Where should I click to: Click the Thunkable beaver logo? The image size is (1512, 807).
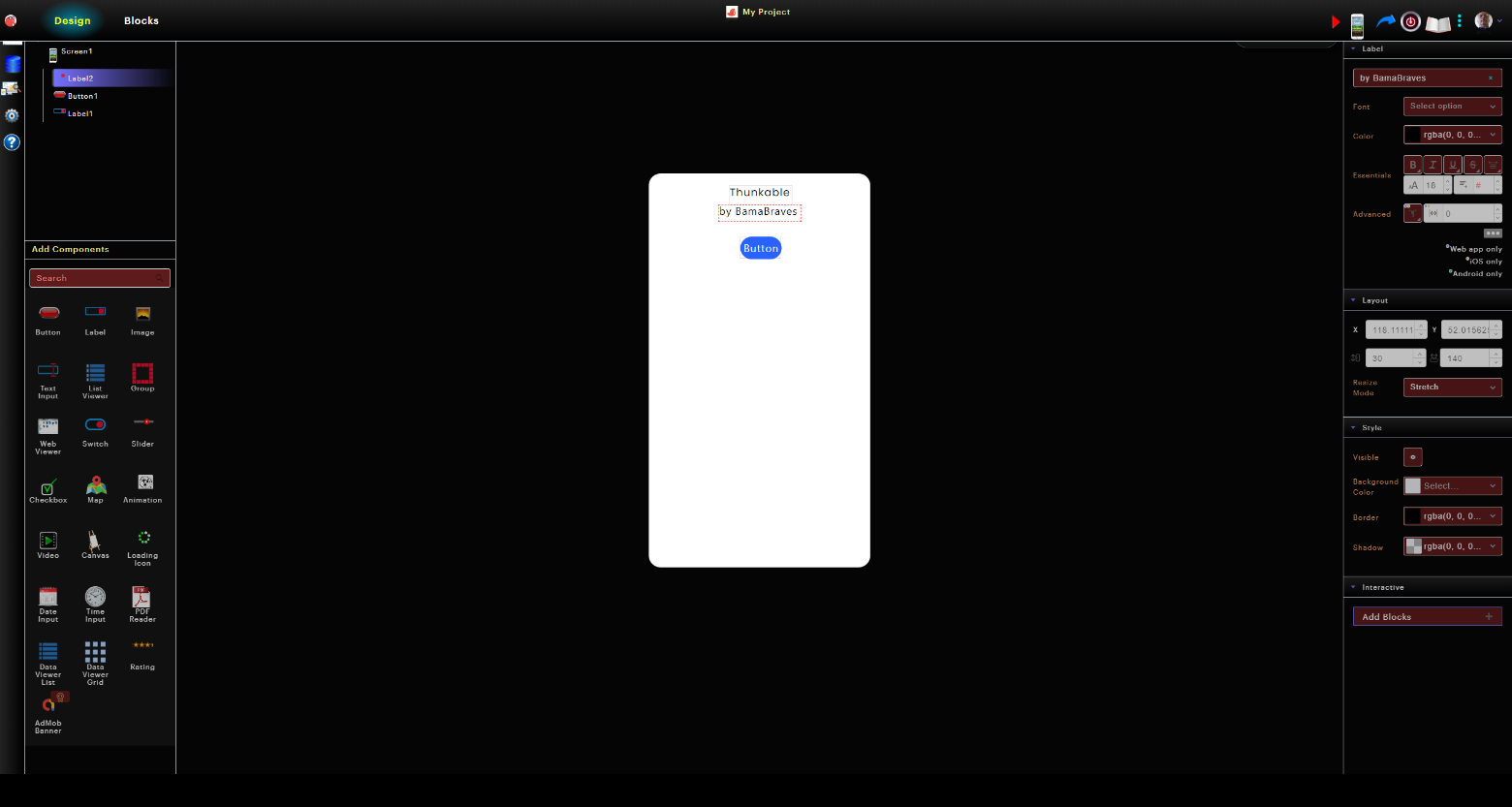coord(11,20)
